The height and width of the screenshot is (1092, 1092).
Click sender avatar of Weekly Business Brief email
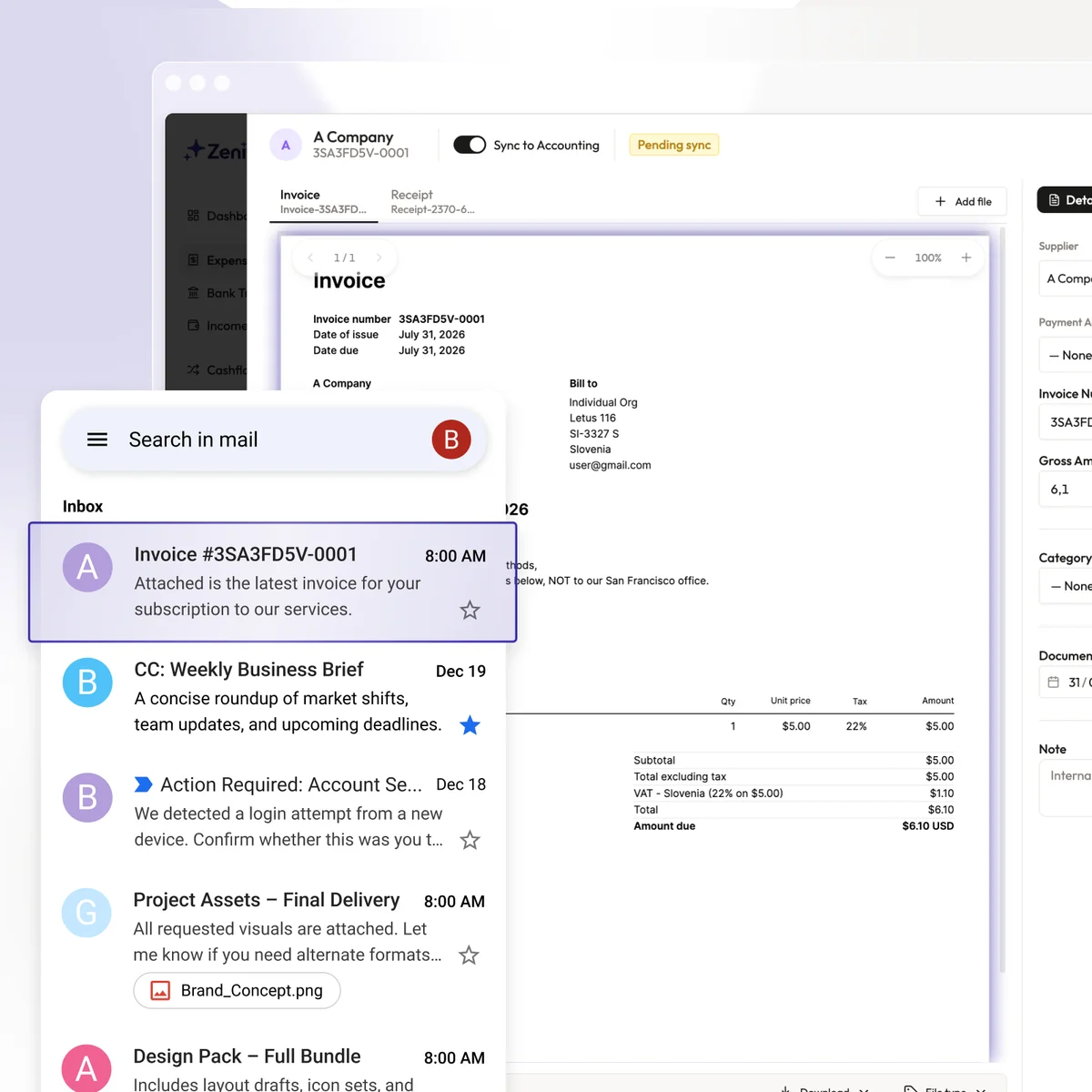(87, 682)
